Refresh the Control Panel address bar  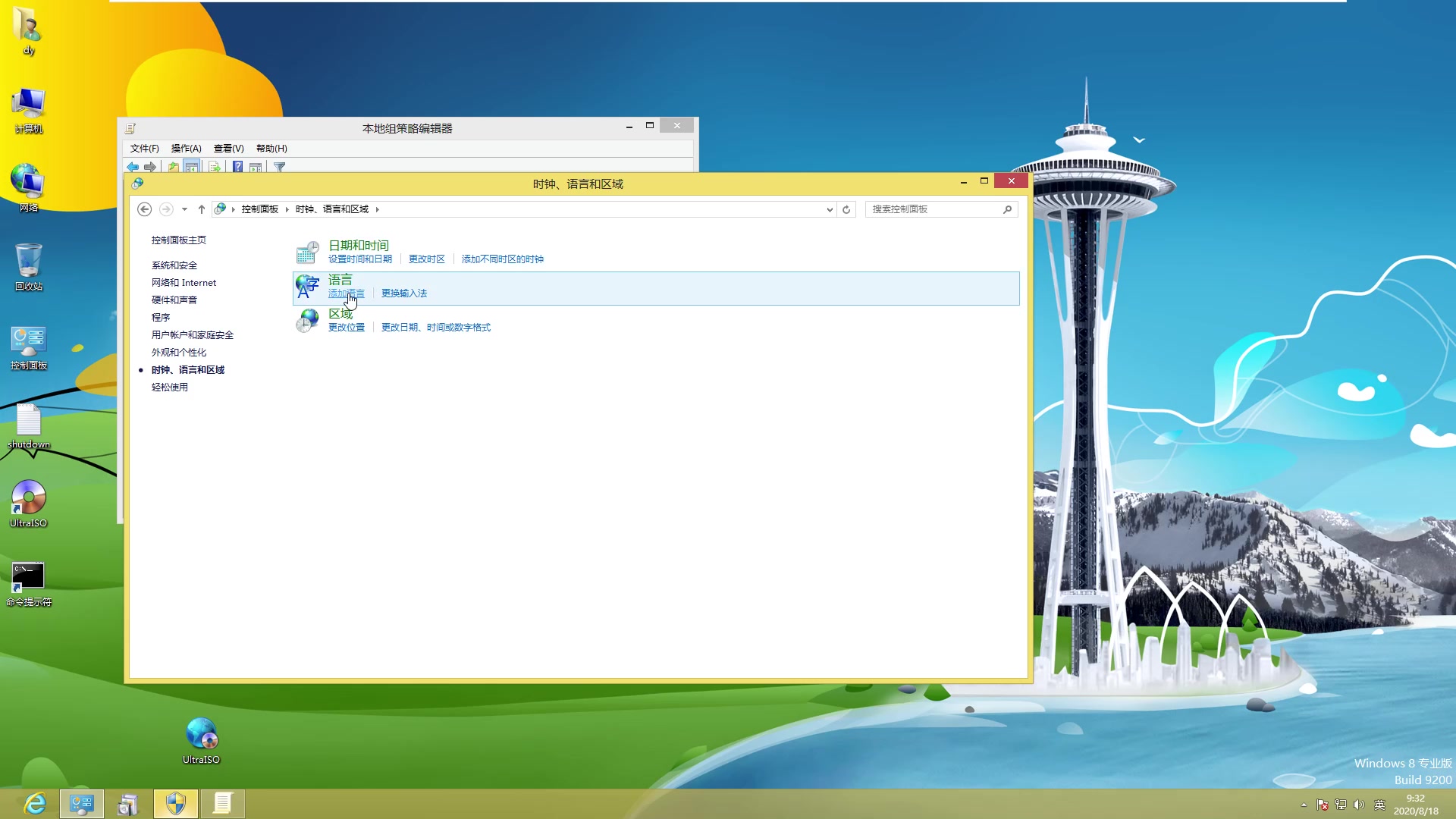coord(846,209)
